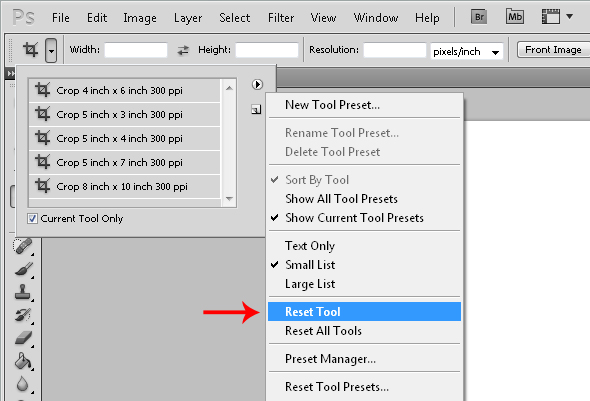
Task: Swap width and height with the arrows icon
Action: [183, 50]
